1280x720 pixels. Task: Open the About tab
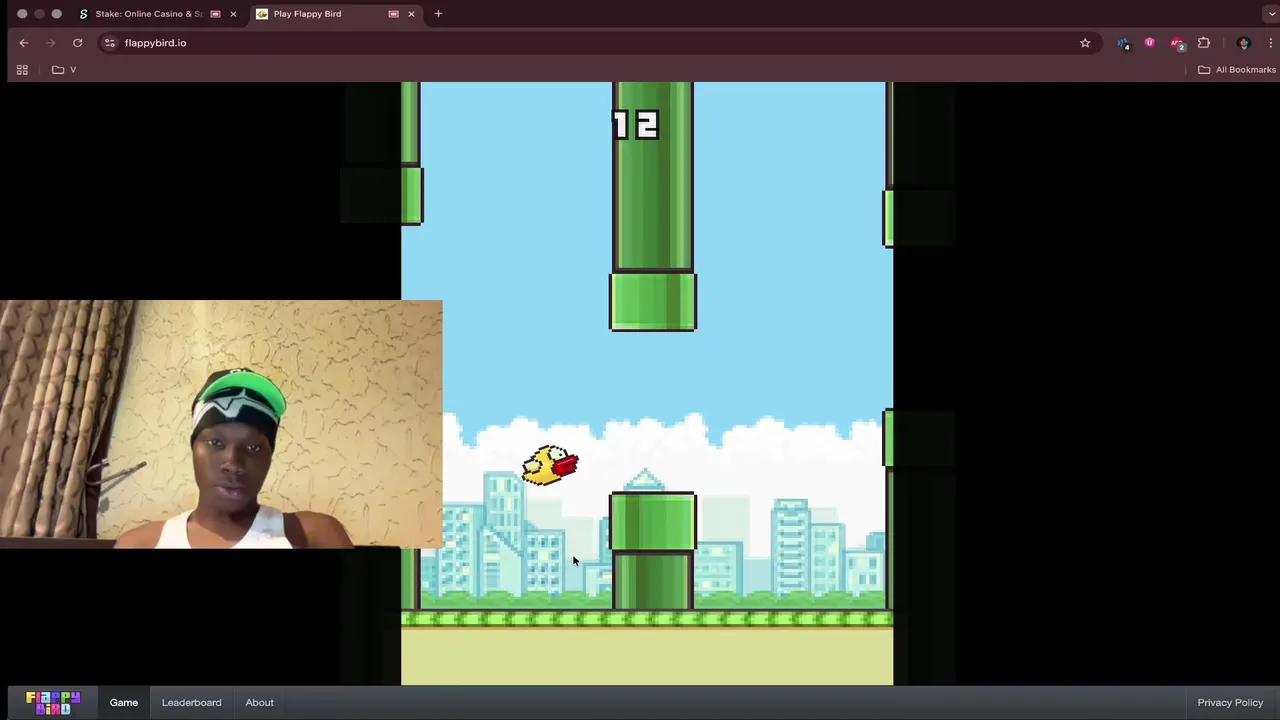260,702
